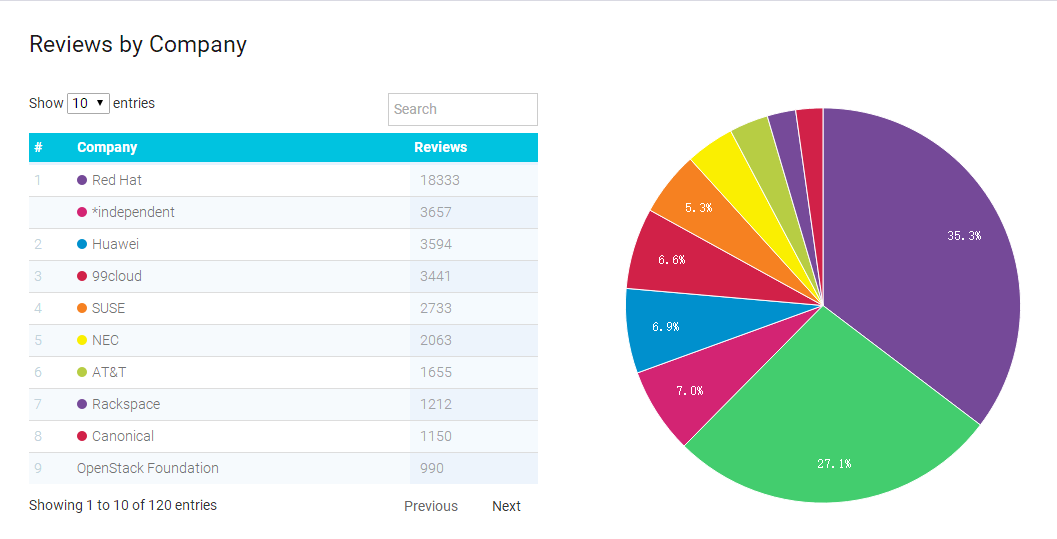This screenshot has height=539, width=1057.
Task: Click the 1150 reviews value
Action: [435, 436]
